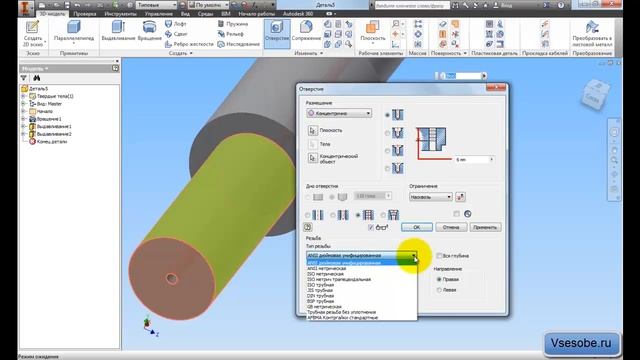The image size is (640, 360).
Task: Enable the Вся глубина checkbox
Action: (439, 256)
